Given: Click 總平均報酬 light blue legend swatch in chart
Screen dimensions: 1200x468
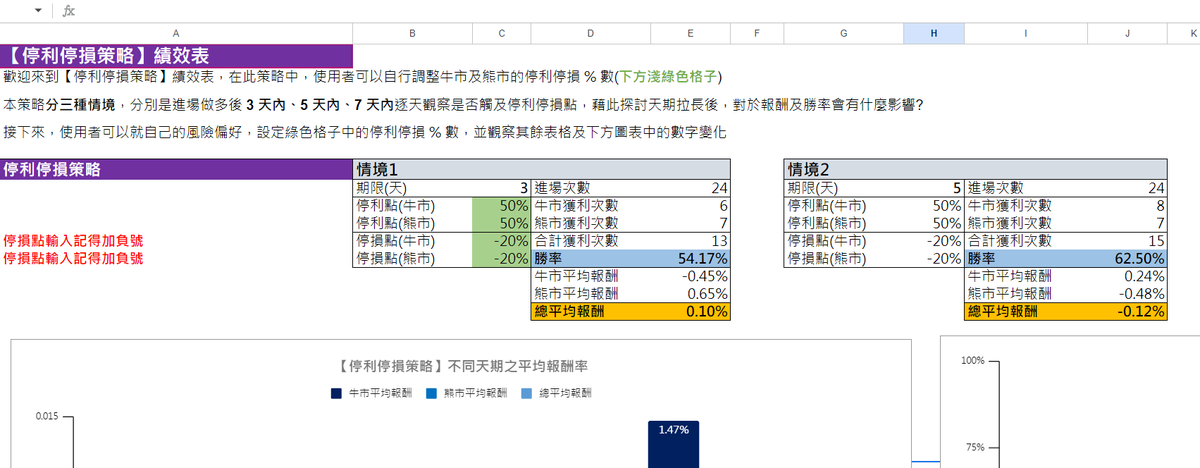Looking at the screenshot, I should pyautogui.click(x=527, y=394).
